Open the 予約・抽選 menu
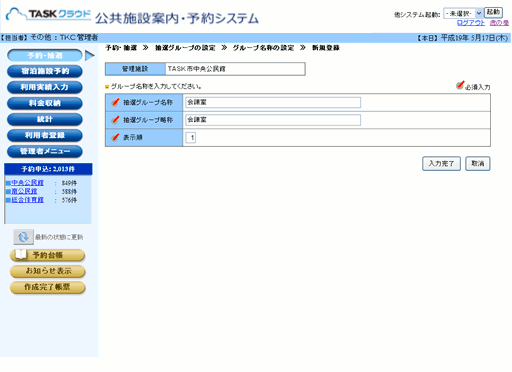The image size is (512, 372). (45, 55)
